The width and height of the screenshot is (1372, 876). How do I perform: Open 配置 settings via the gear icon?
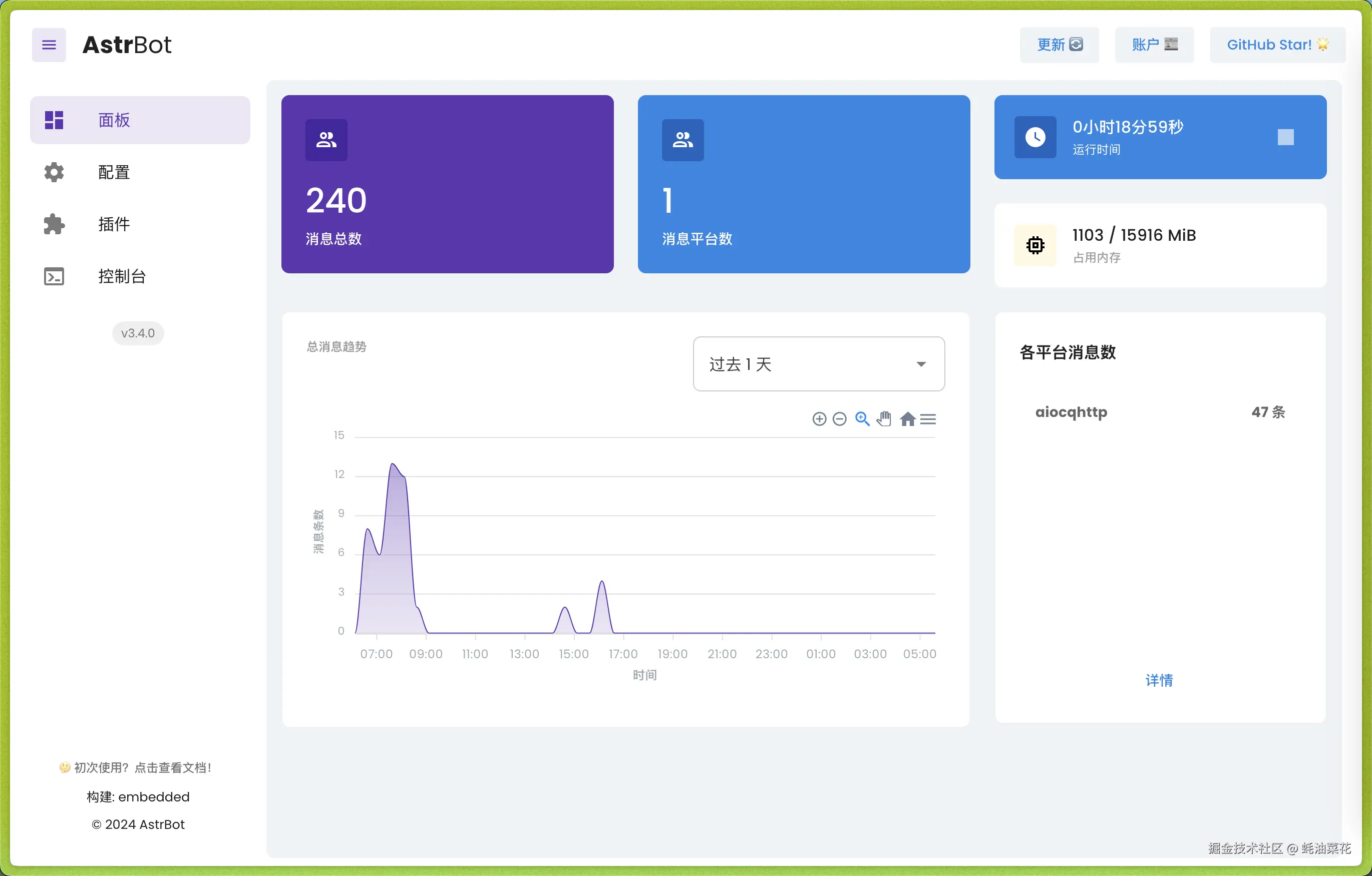coord(53,172)
